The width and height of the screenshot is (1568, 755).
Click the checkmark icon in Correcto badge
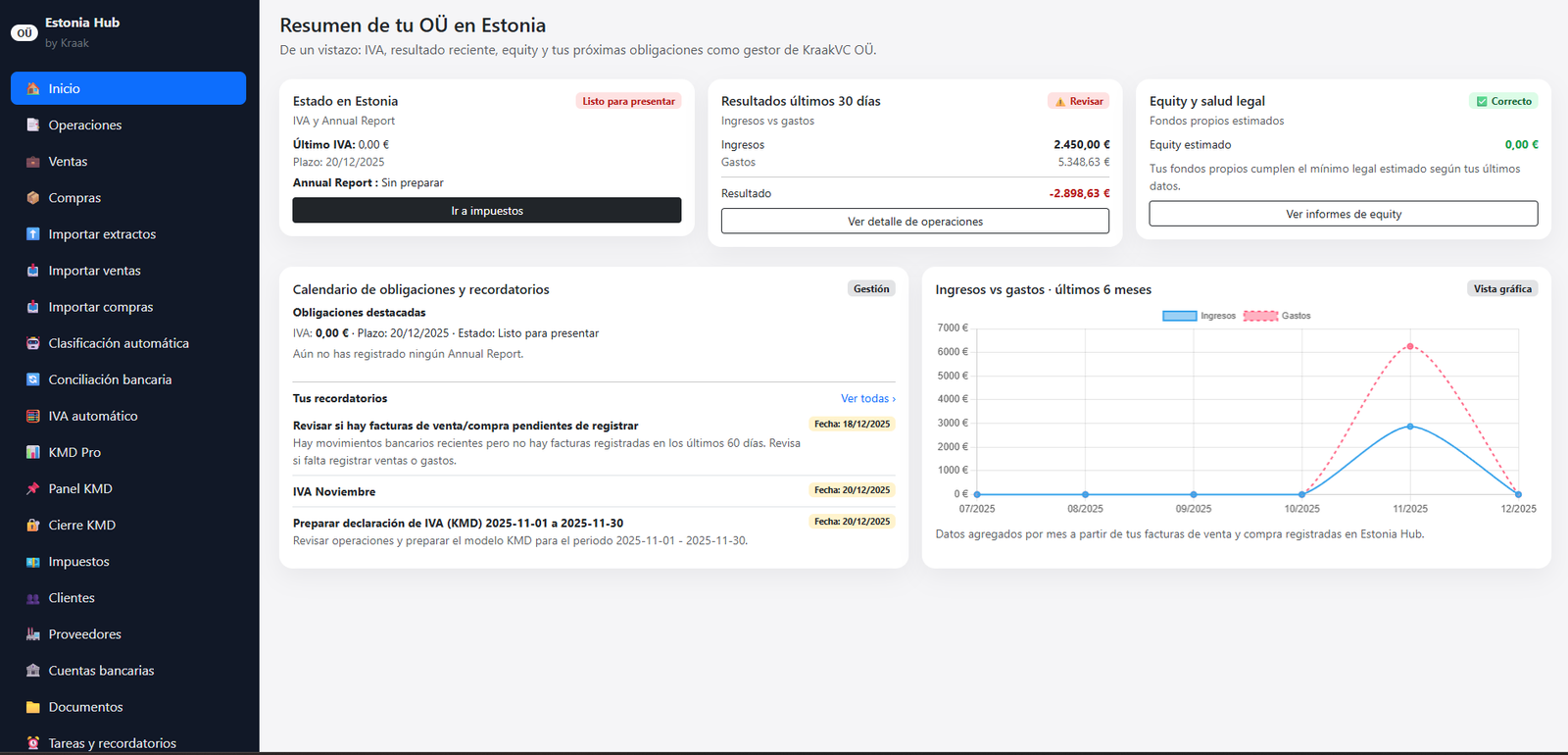click(1482, 101)
